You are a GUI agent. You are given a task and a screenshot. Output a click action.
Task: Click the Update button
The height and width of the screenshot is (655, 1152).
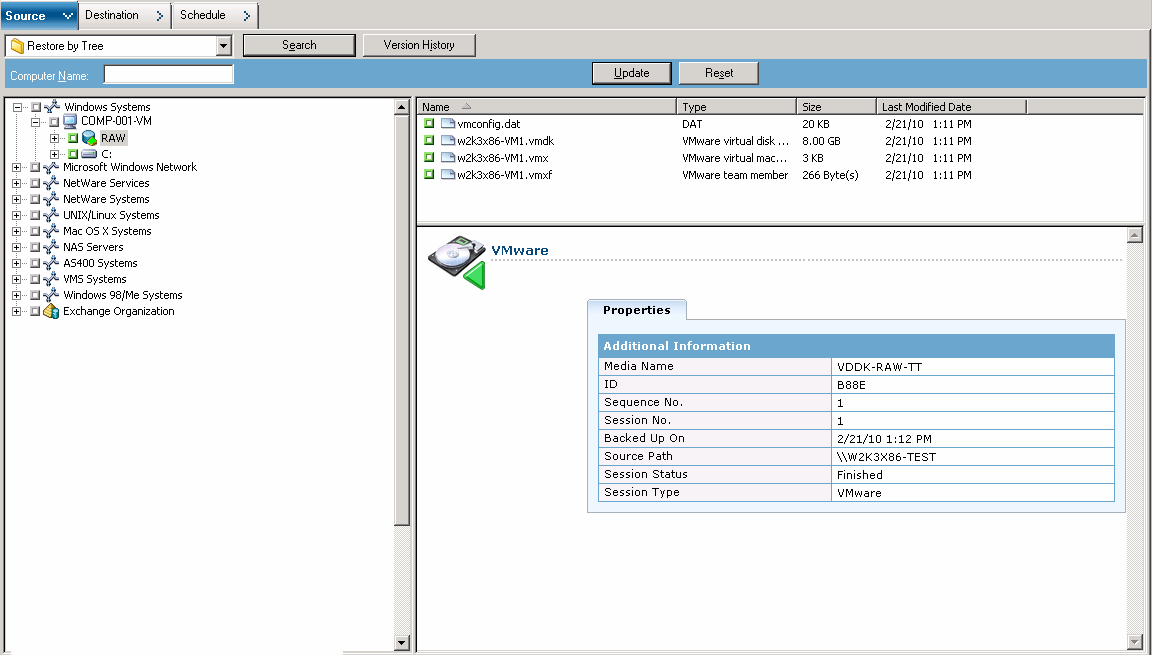631,72
